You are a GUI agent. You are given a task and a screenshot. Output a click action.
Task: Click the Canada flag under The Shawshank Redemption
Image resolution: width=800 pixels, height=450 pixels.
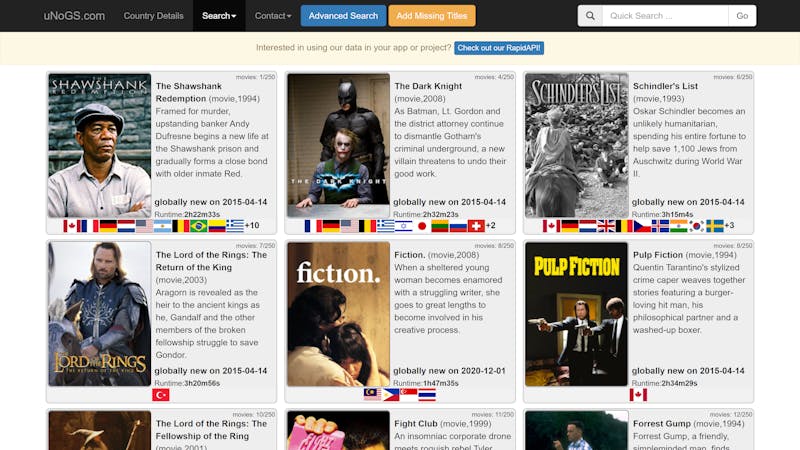72,226
